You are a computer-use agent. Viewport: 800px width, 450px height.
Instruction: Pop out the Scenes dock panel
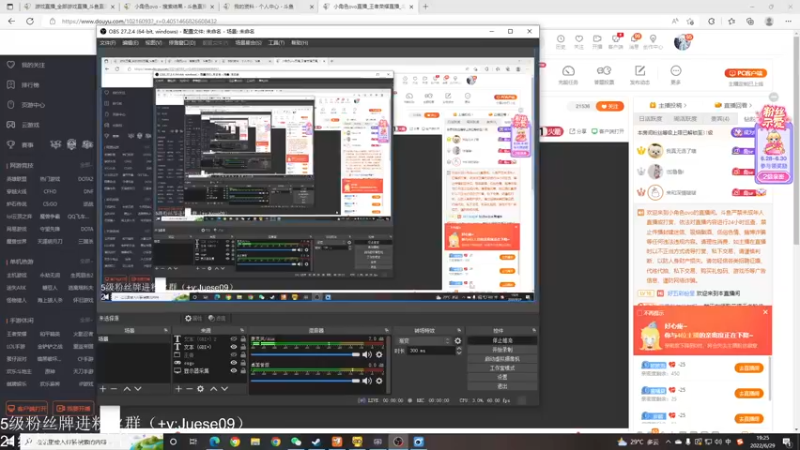point(166,331)
